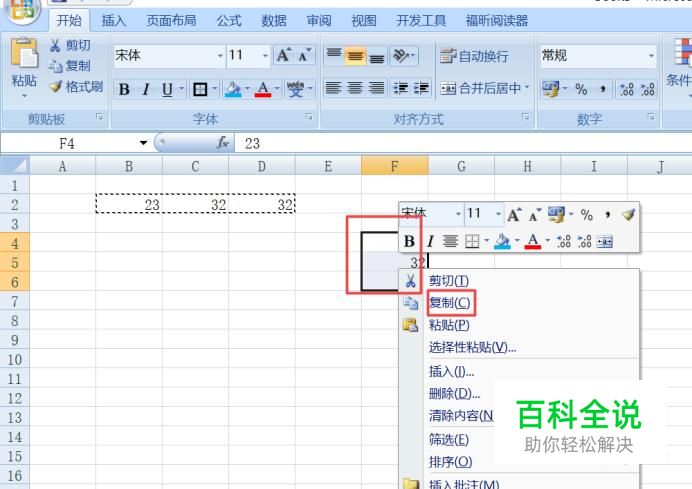
Task: Switch to the 页面布局 tab
Action: (x=171, y=20)
